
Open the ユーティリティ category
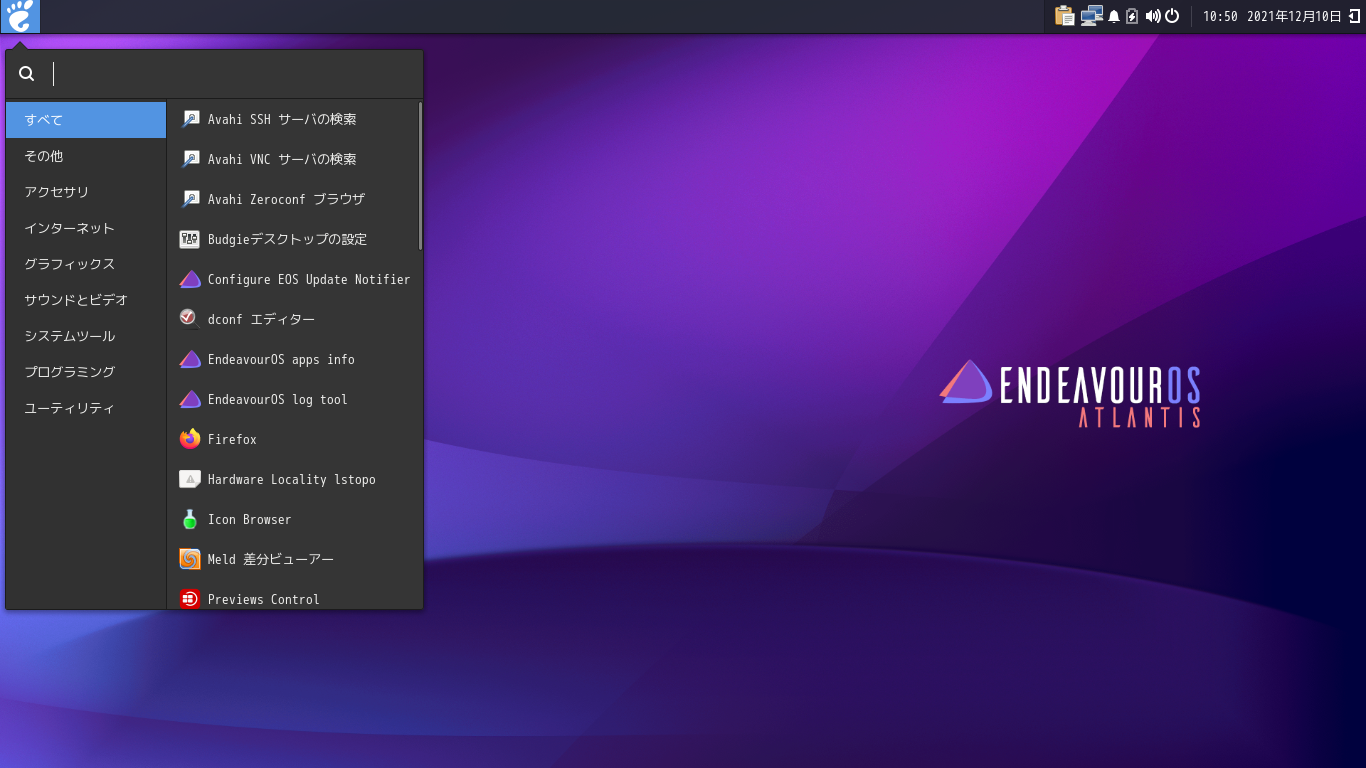point(86,408)
